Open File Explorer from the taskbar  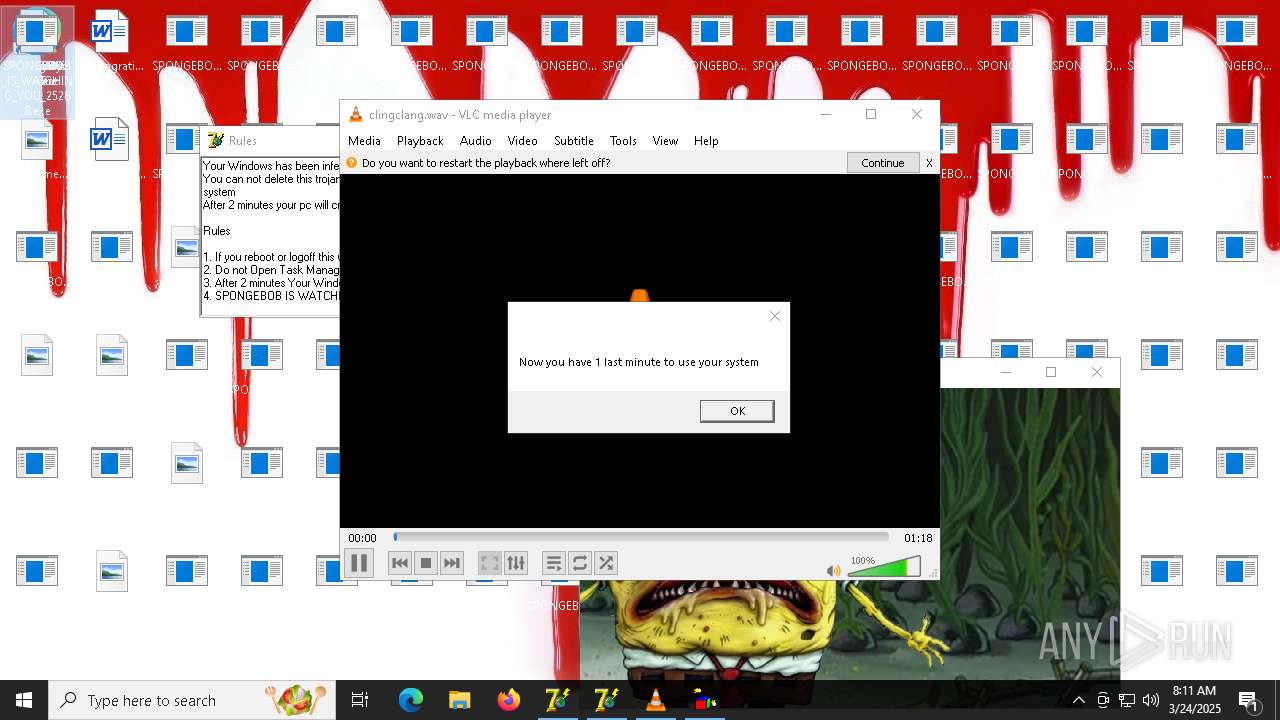pyautogui.click(x=460, y=700)
